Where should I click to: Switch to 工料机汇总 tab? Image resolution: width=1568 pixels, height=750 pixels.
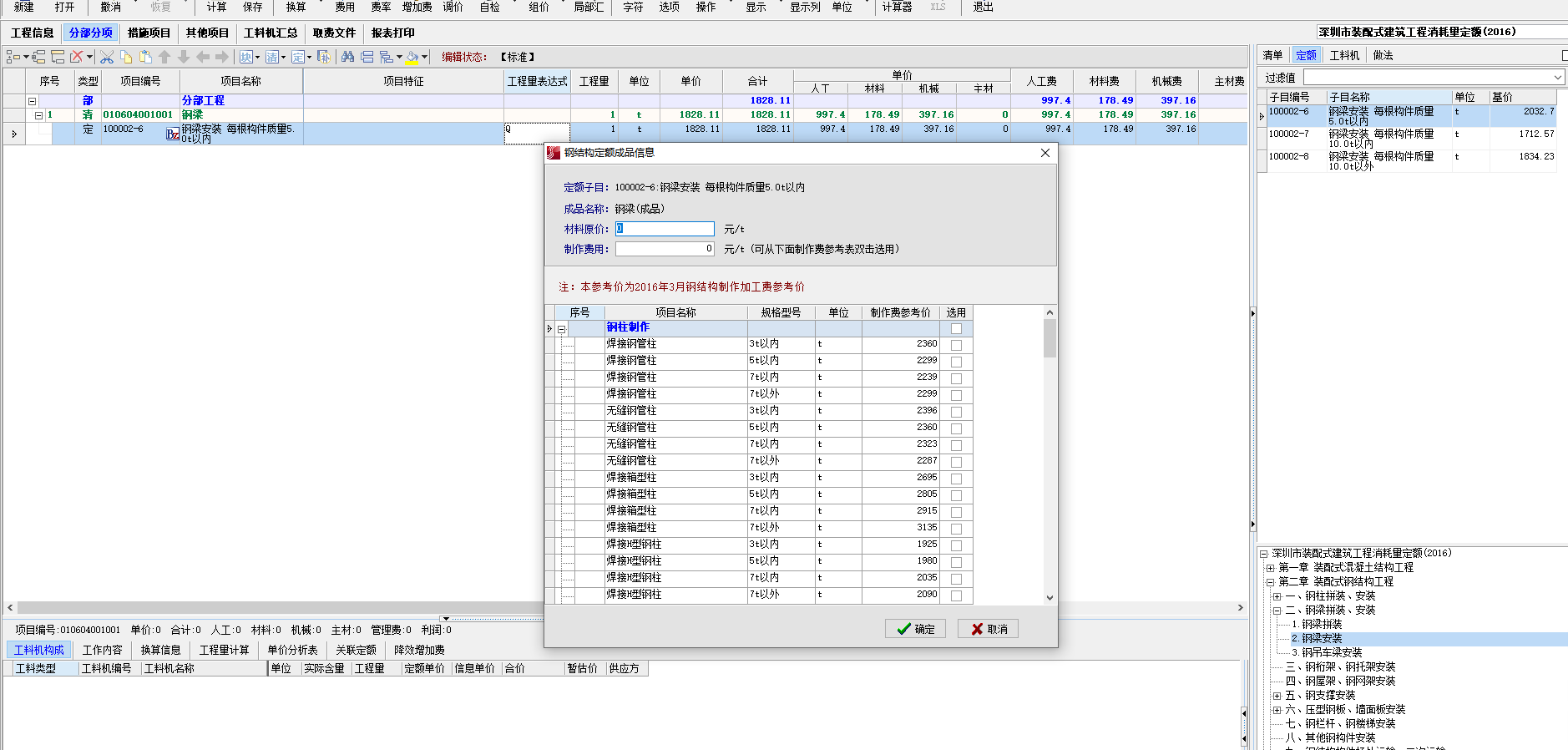(x=271, y=33)
